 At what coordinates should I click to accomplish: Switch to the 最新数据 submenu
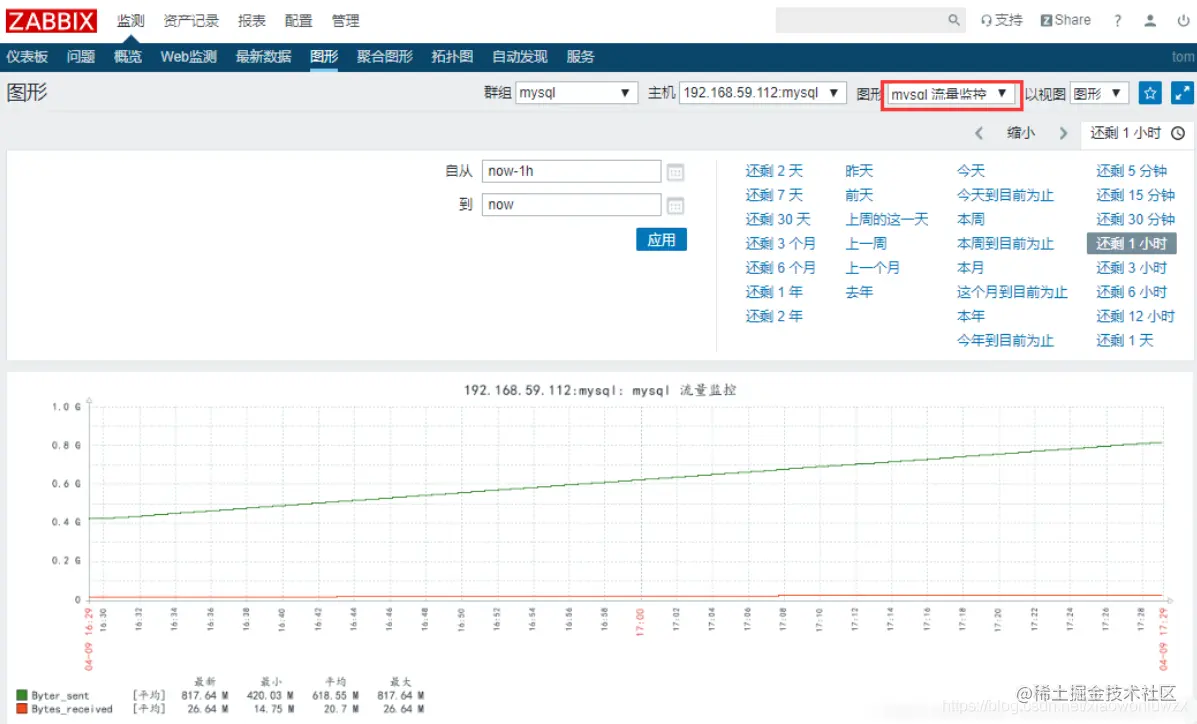click(263, 57)
